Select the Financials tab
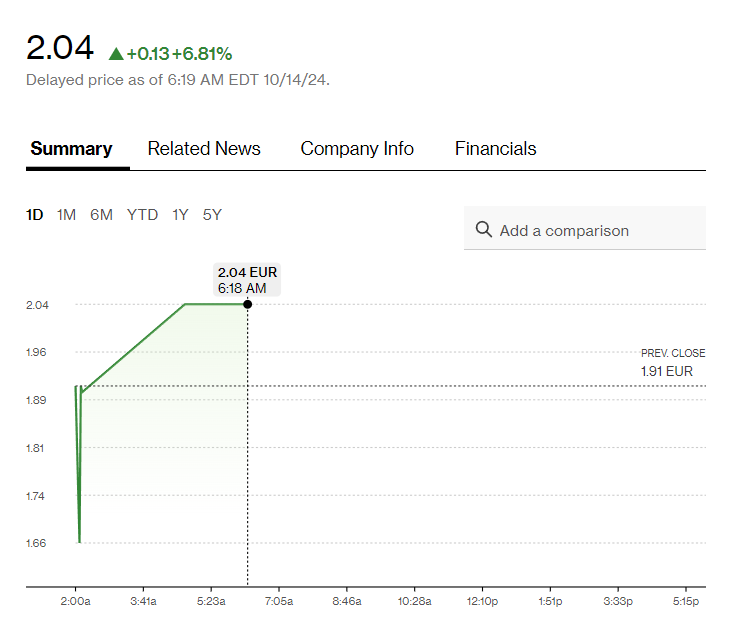Viewport: 744px width, 621px height. (495, 149)
